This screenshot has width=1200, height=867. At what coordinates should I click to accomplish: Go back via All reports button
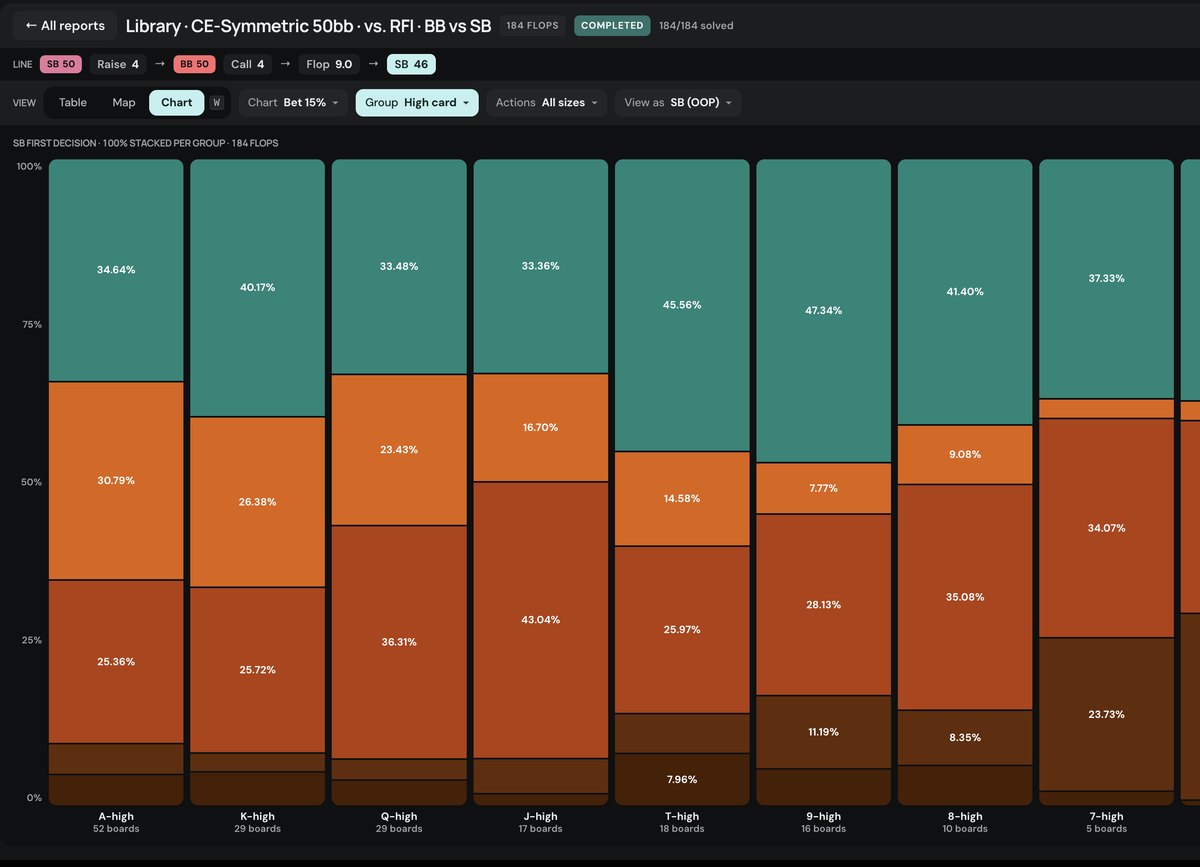tap(65, 26)
